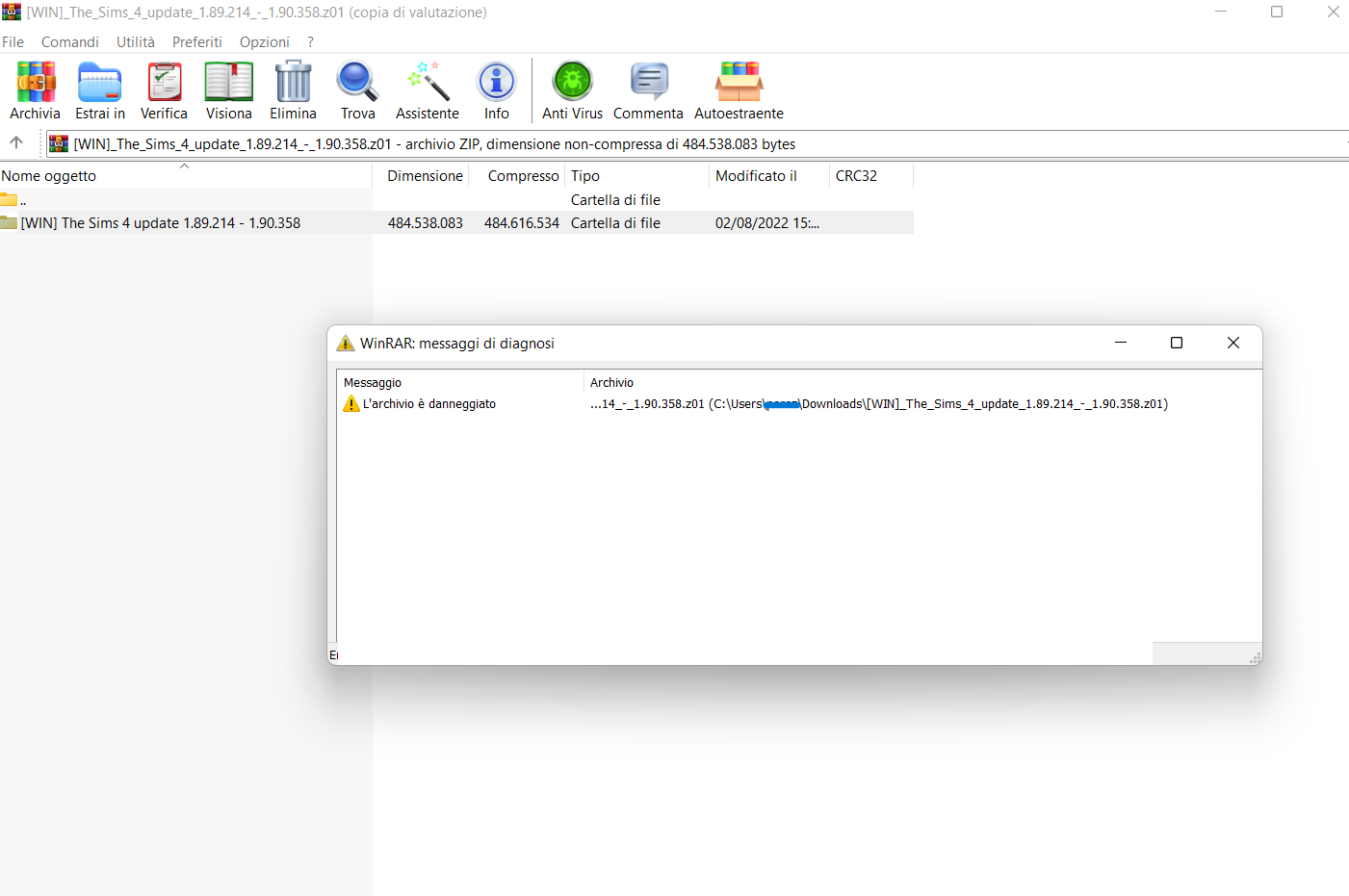Viewport: 1349px width, 896px height.
Task: Sort by CRC32 column header
Action: (x=871, y=175)
